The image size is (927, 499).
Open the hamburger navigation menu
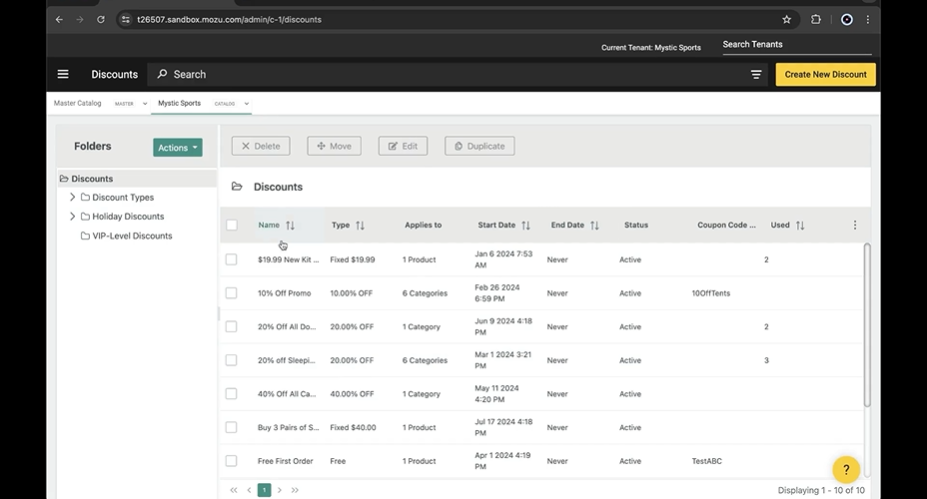pos(63,74)
